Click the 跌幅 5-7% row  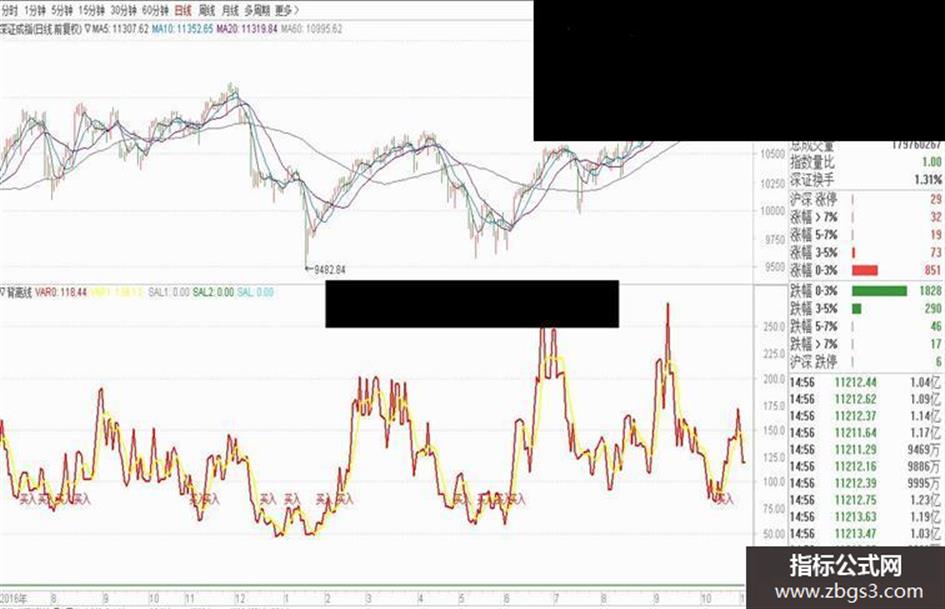[865, 326]
